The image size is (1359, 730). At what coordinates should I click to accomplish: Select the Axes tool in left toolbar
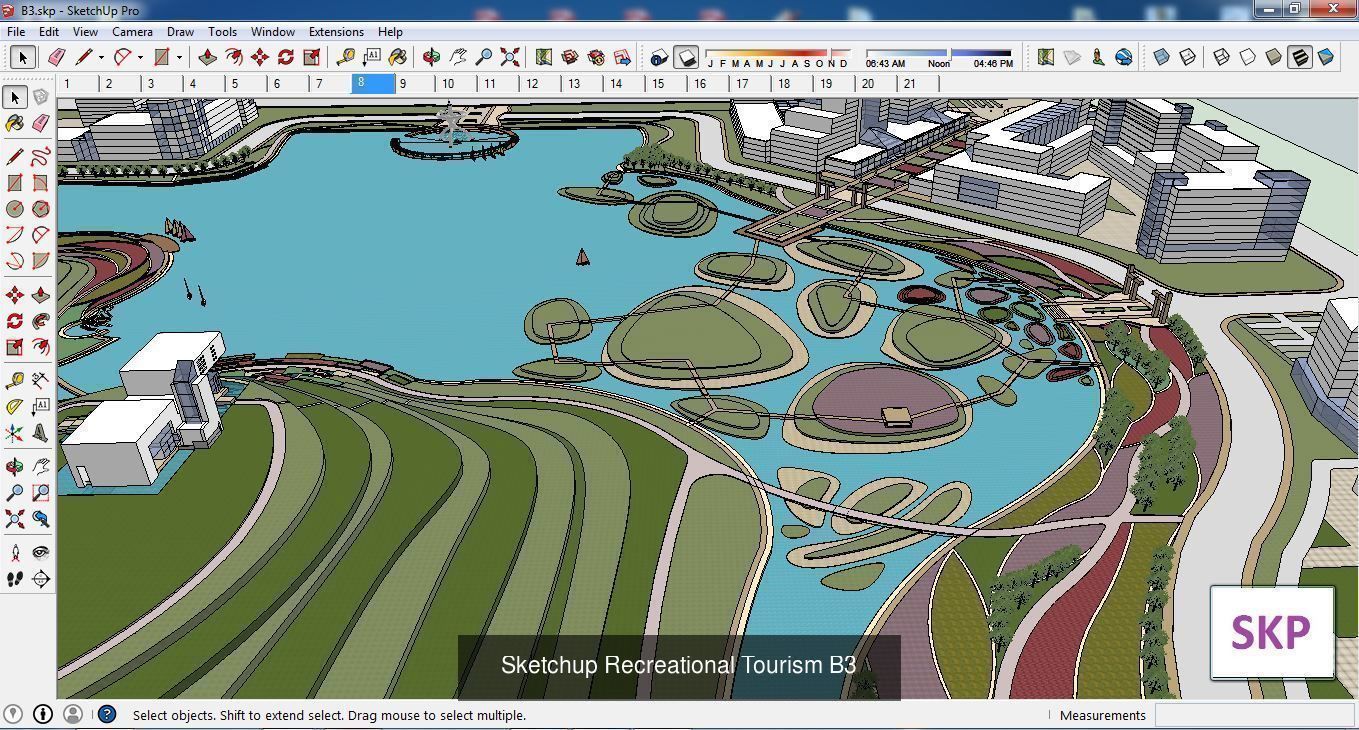(15, 432)
